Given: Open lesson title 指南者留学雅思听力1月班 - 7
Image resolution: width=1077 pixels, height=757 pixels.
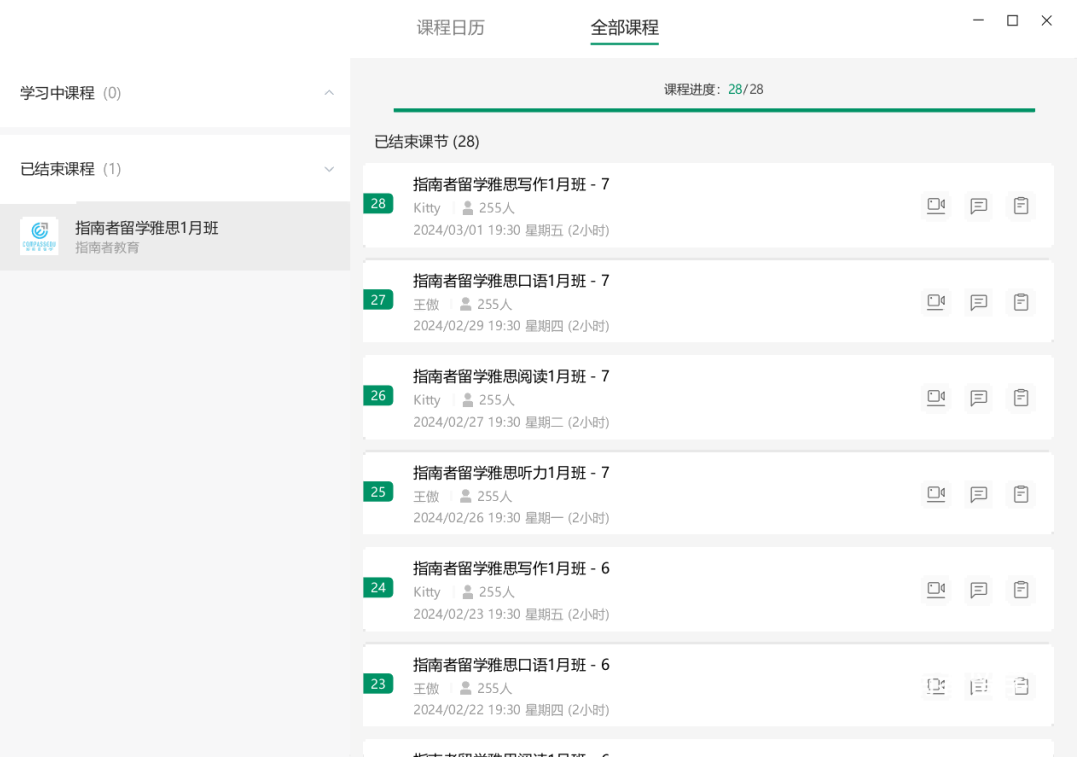Looking at the screenshot, I should pos(511,473).
